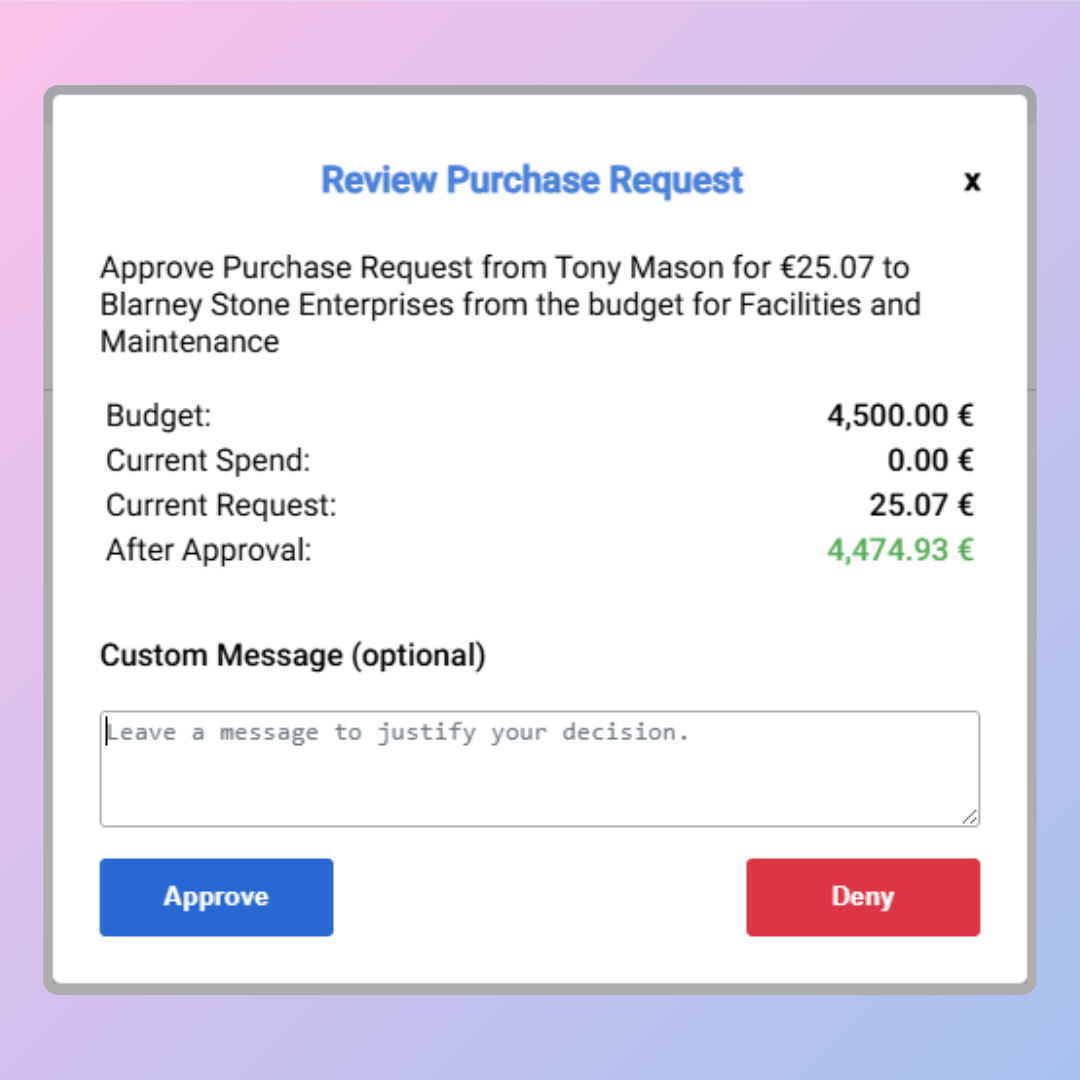Click the Budget amount of 4,500.00 €
Screen dimensions: 1080x1080
click(x=899, y=415)
